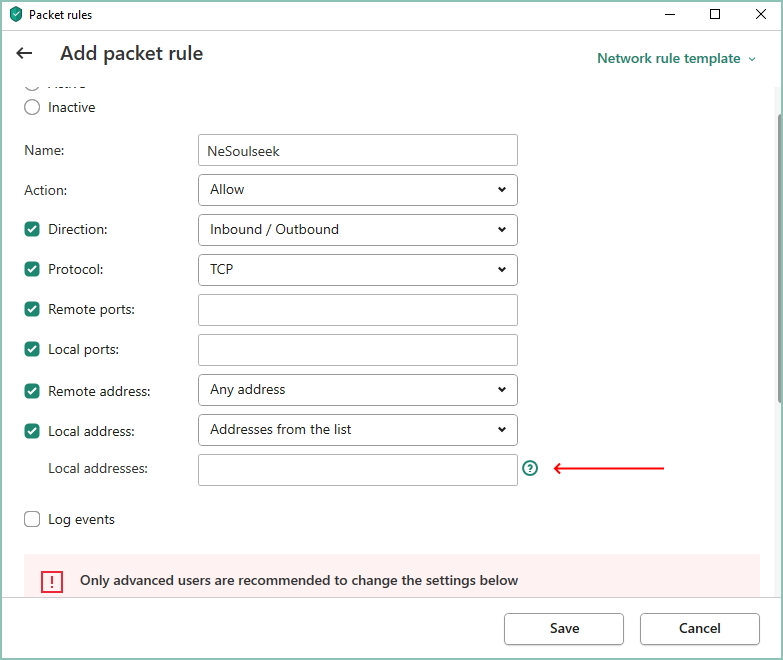Uncheck the Direction checkbox

tap(32, 229)
